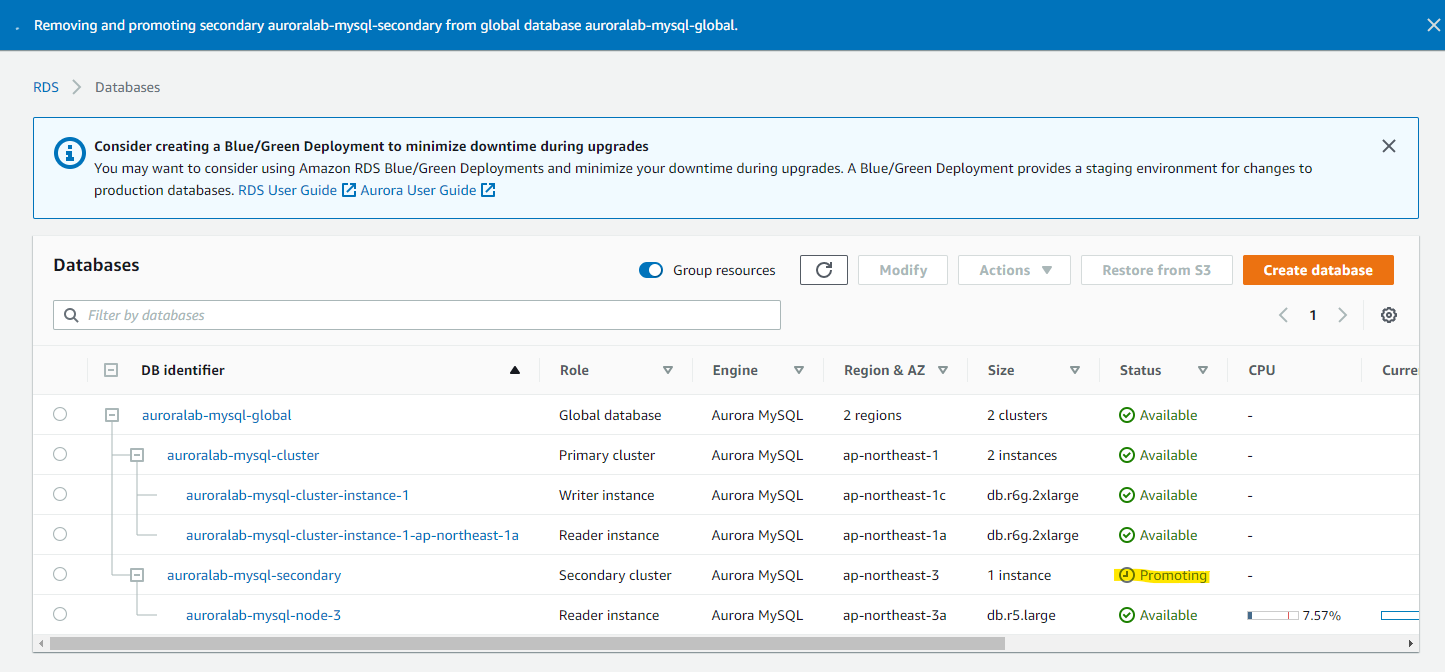Click the previous page arrow icon
The image size is (1445, 672).
[1283, 315]
